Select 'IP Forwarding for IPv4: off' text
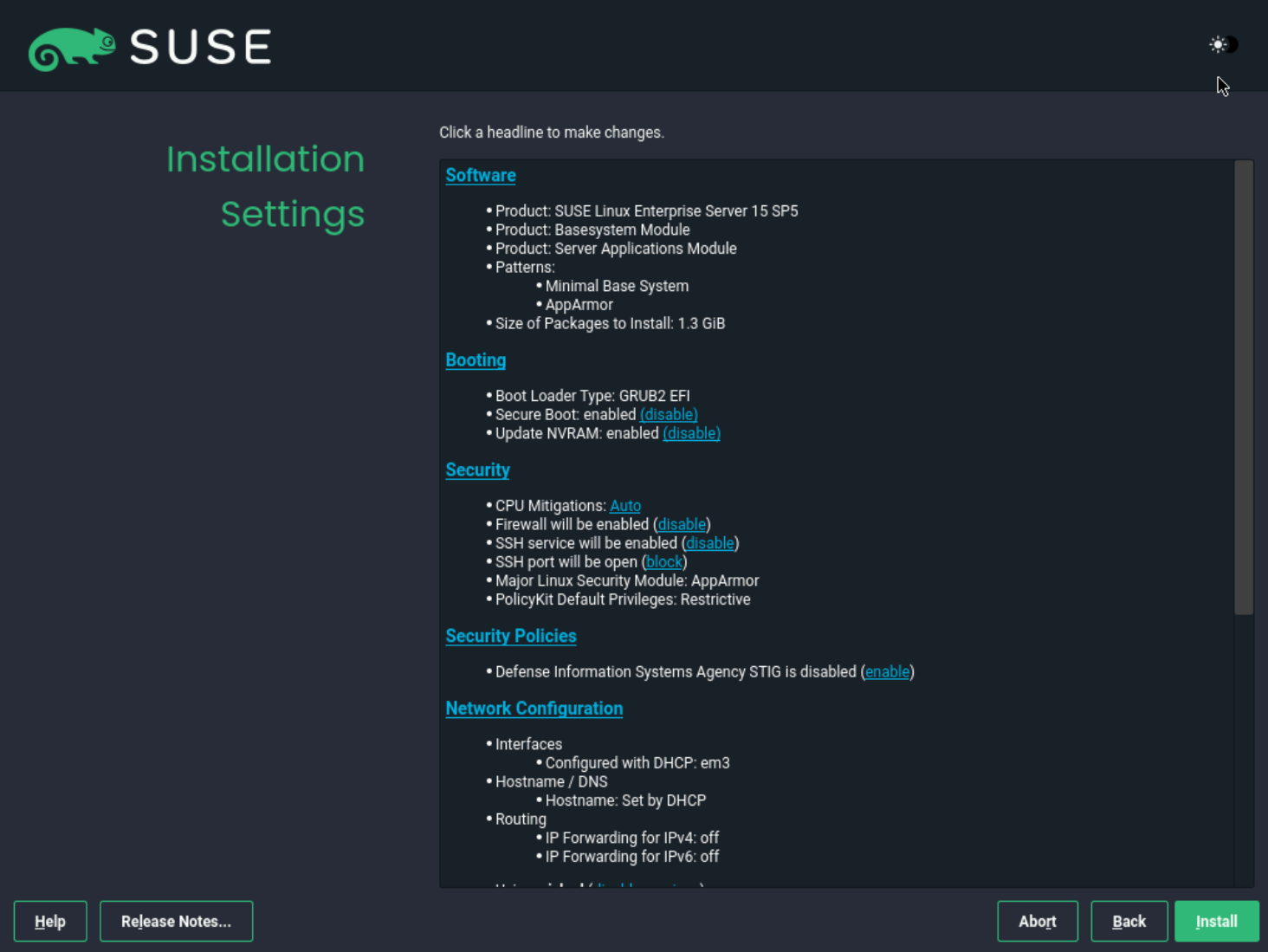The height and width of the screenshot is (952, 1268). (x=632, y=838)
